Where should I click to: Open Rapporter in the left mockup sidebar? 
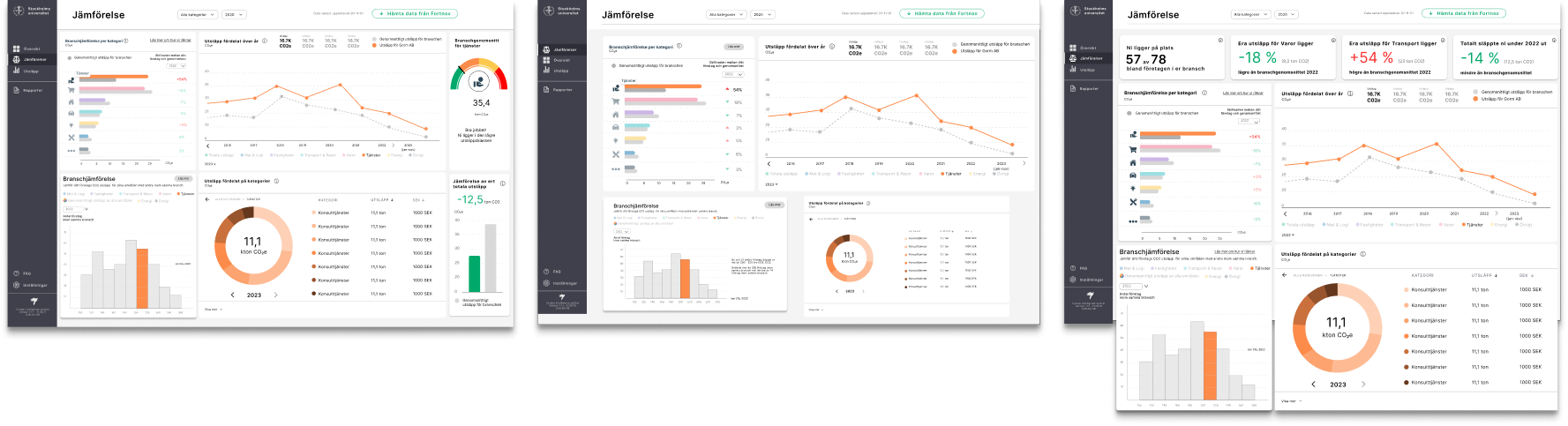[x=26, y=90]
